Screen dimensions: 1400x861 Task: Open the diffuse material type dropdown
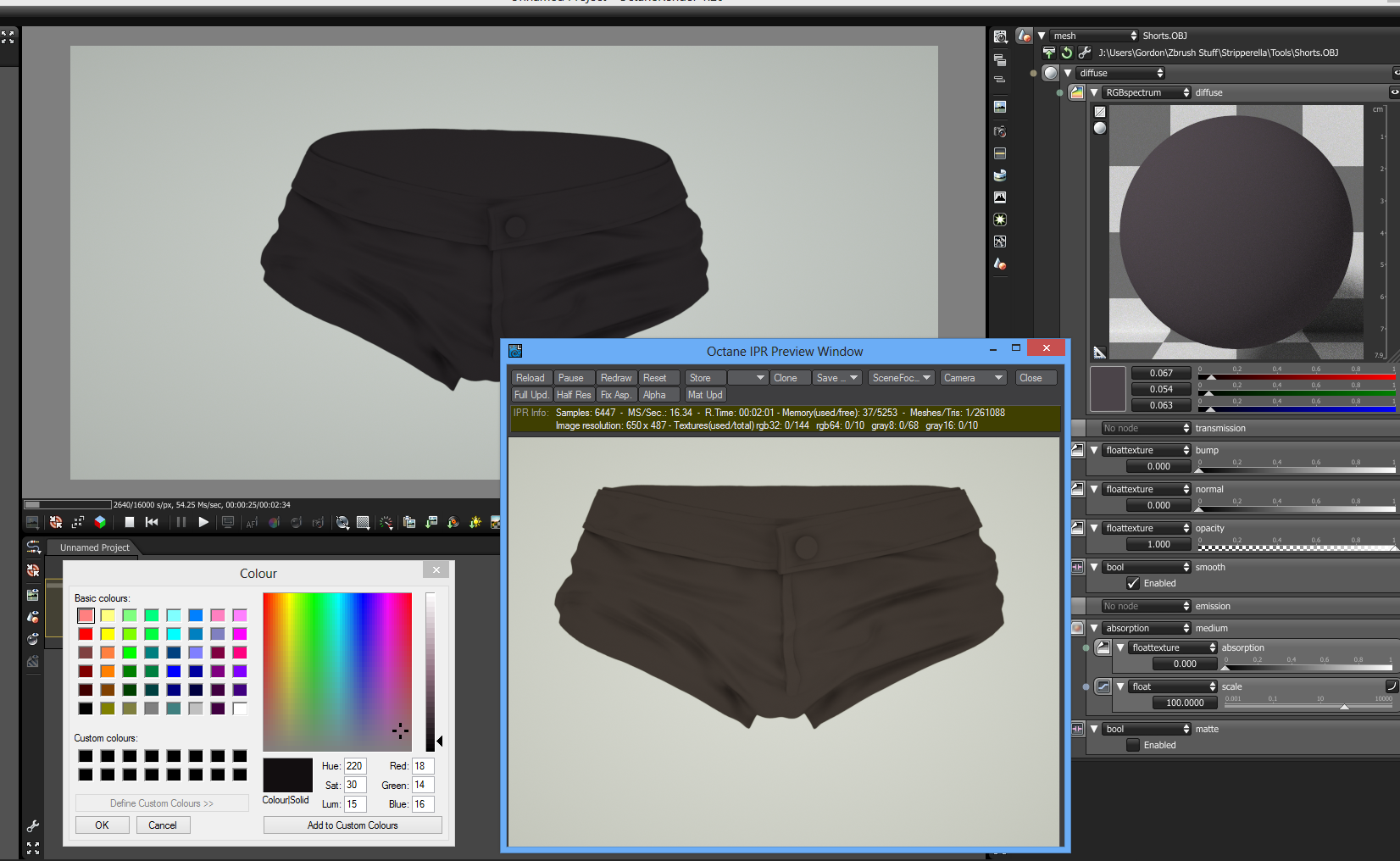pos(1120,73)
